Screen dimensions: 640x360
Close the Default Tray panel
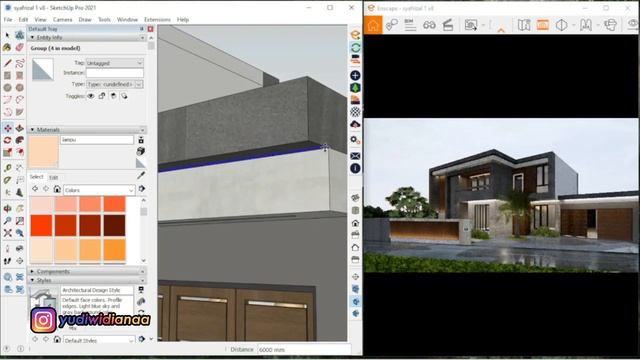tap(150, 29)
